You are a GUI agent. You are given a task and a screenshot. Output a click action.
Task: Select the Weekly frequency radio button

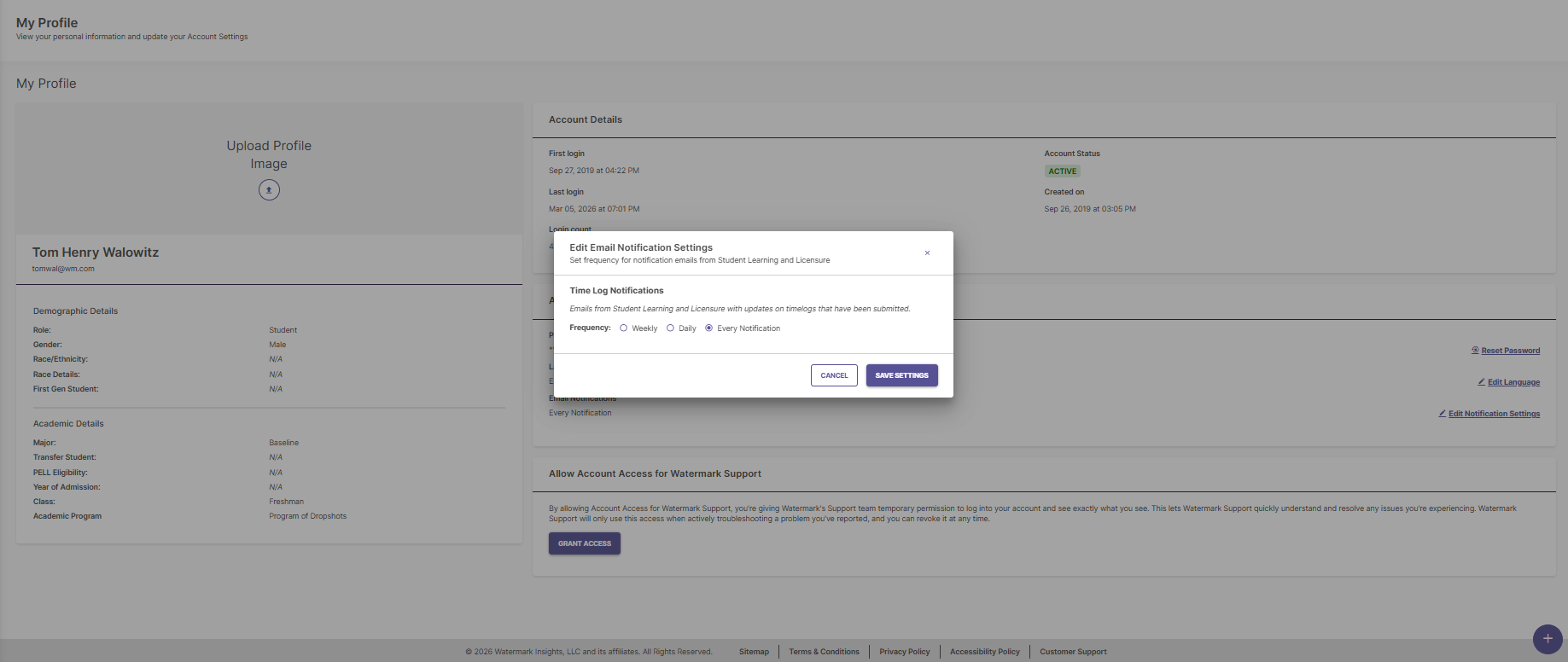click(624, 328)
